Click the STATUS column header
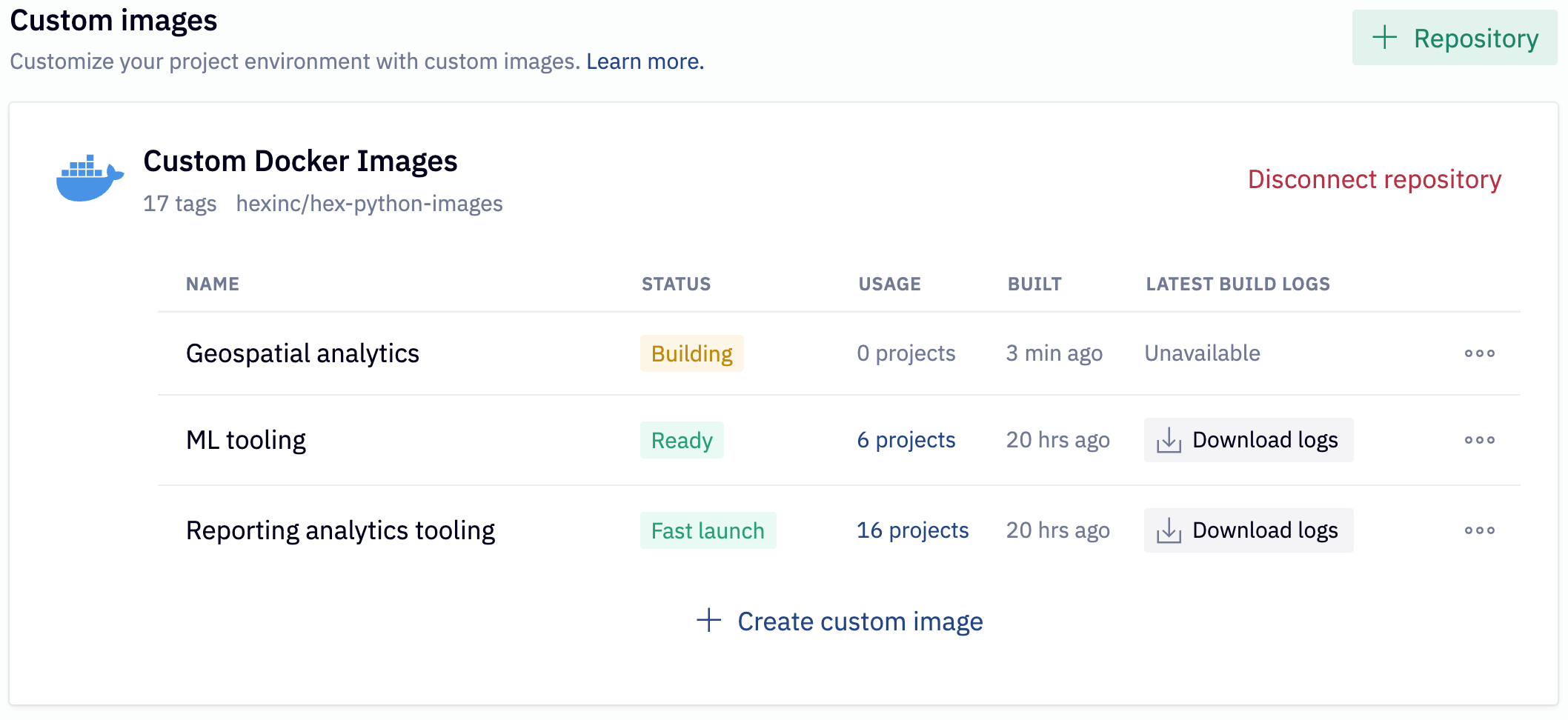Screen dimensions: 1568x720 (x=676, y=284)
